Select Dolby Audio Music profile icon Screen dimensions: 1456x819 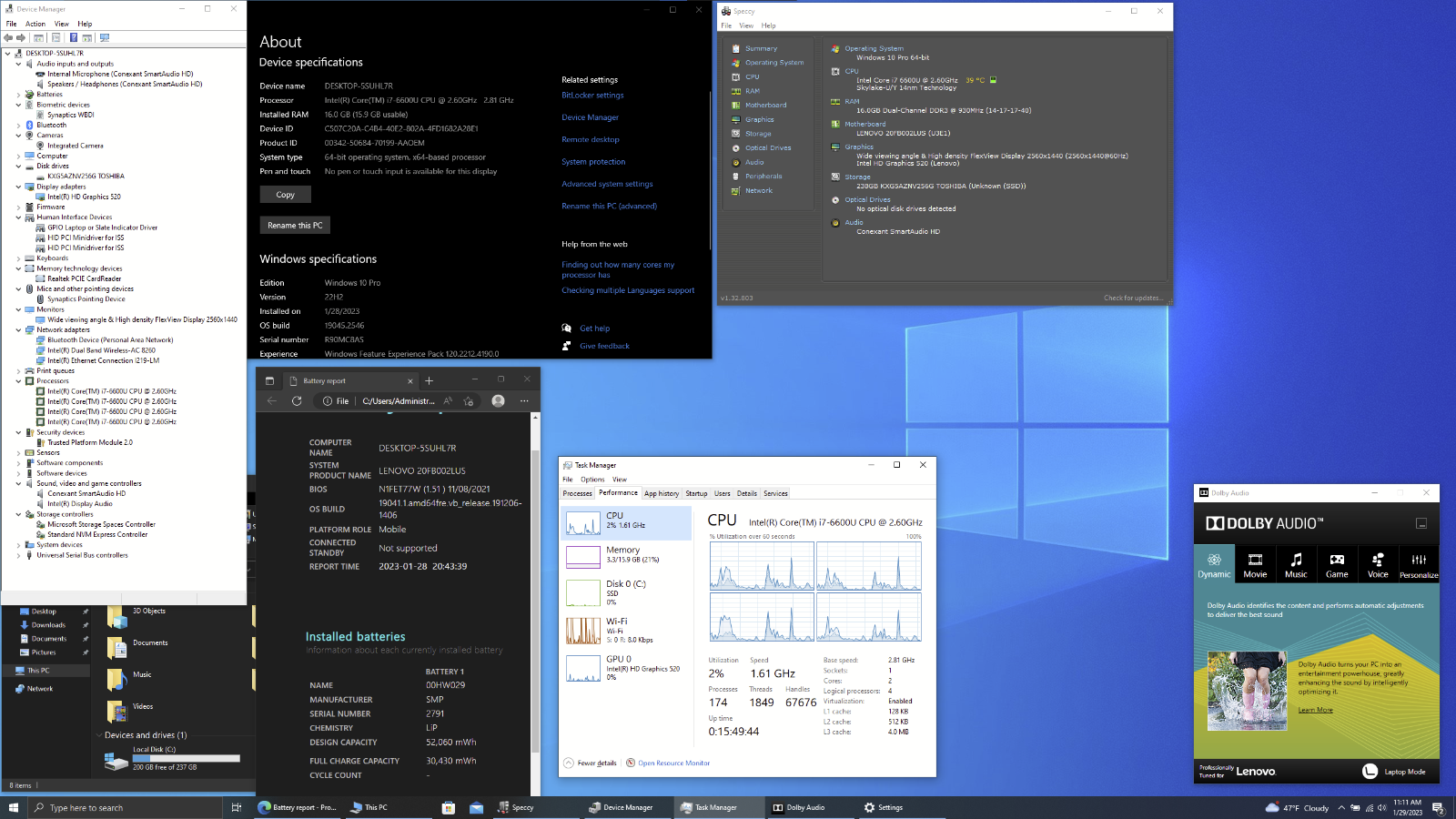tap(1296, 560)
